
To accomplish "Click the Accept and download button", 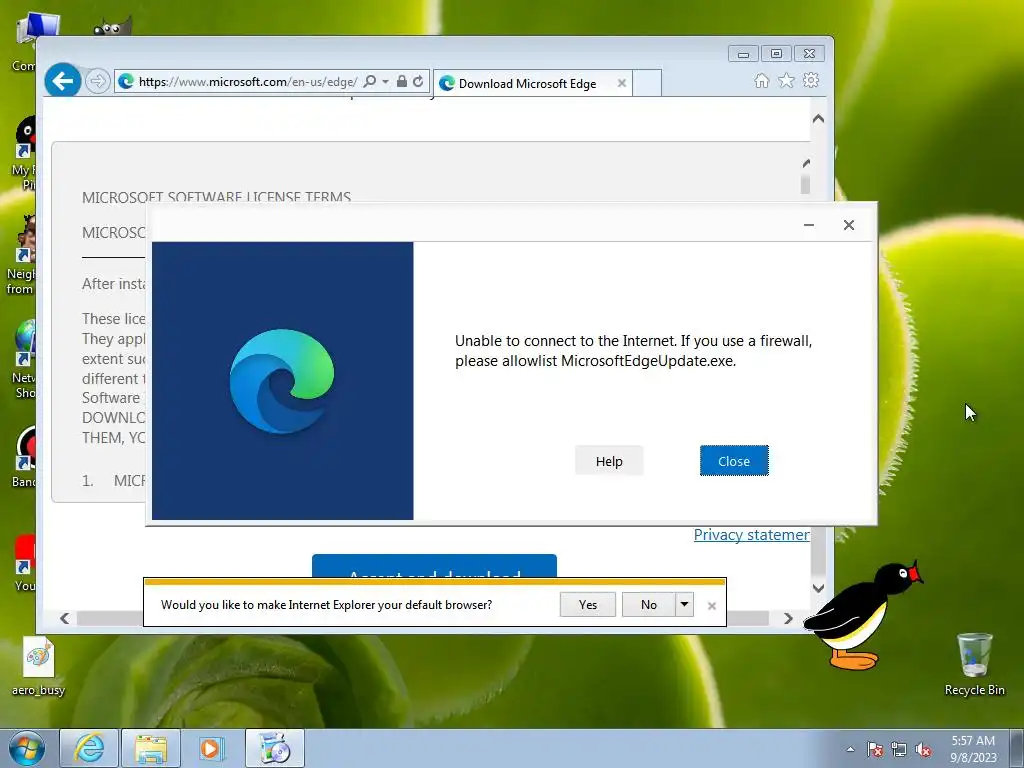I will tap(434, 566).
